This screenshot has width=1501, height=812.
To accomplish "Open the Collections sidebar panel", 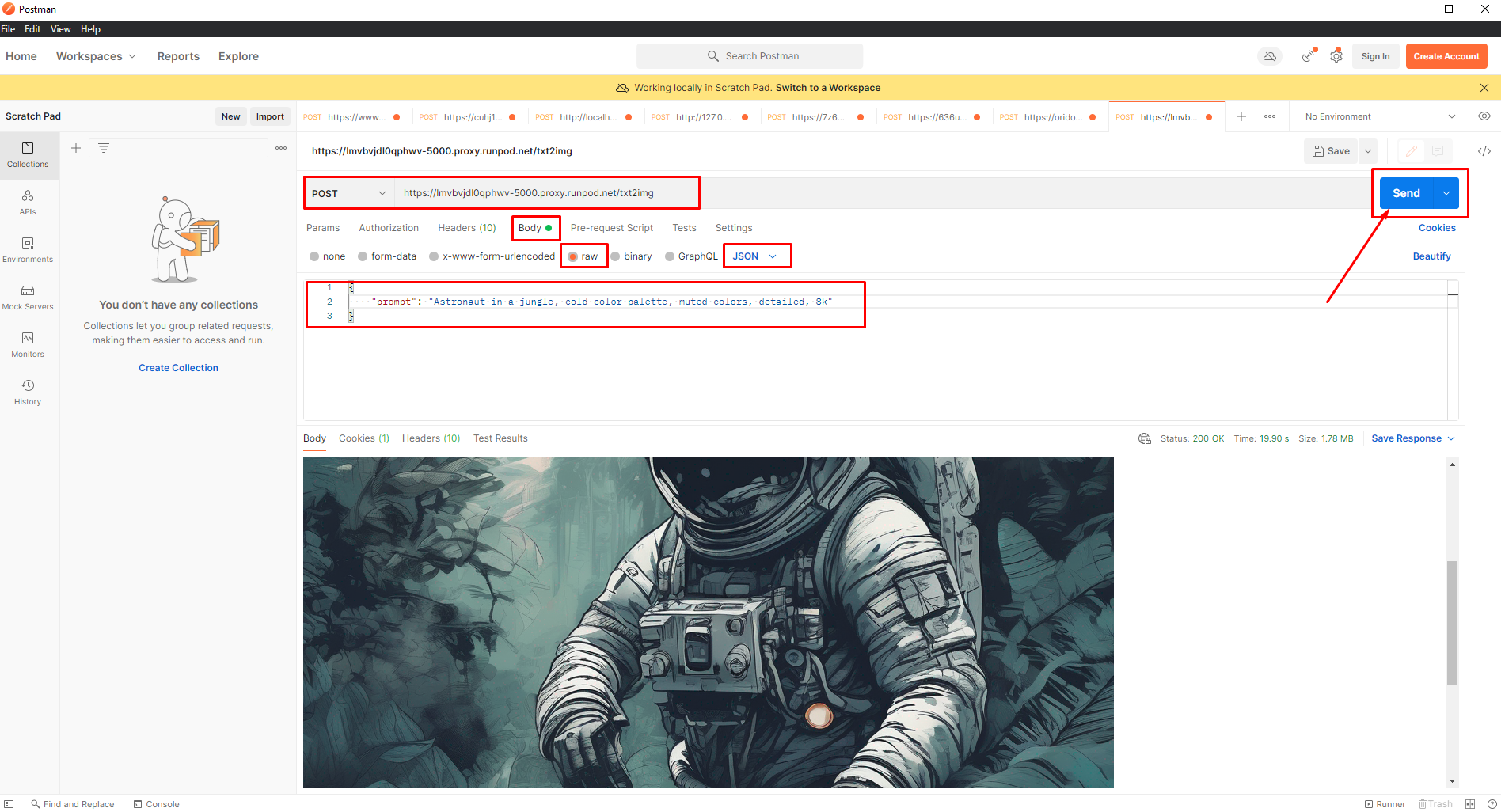I will point(28,154).
